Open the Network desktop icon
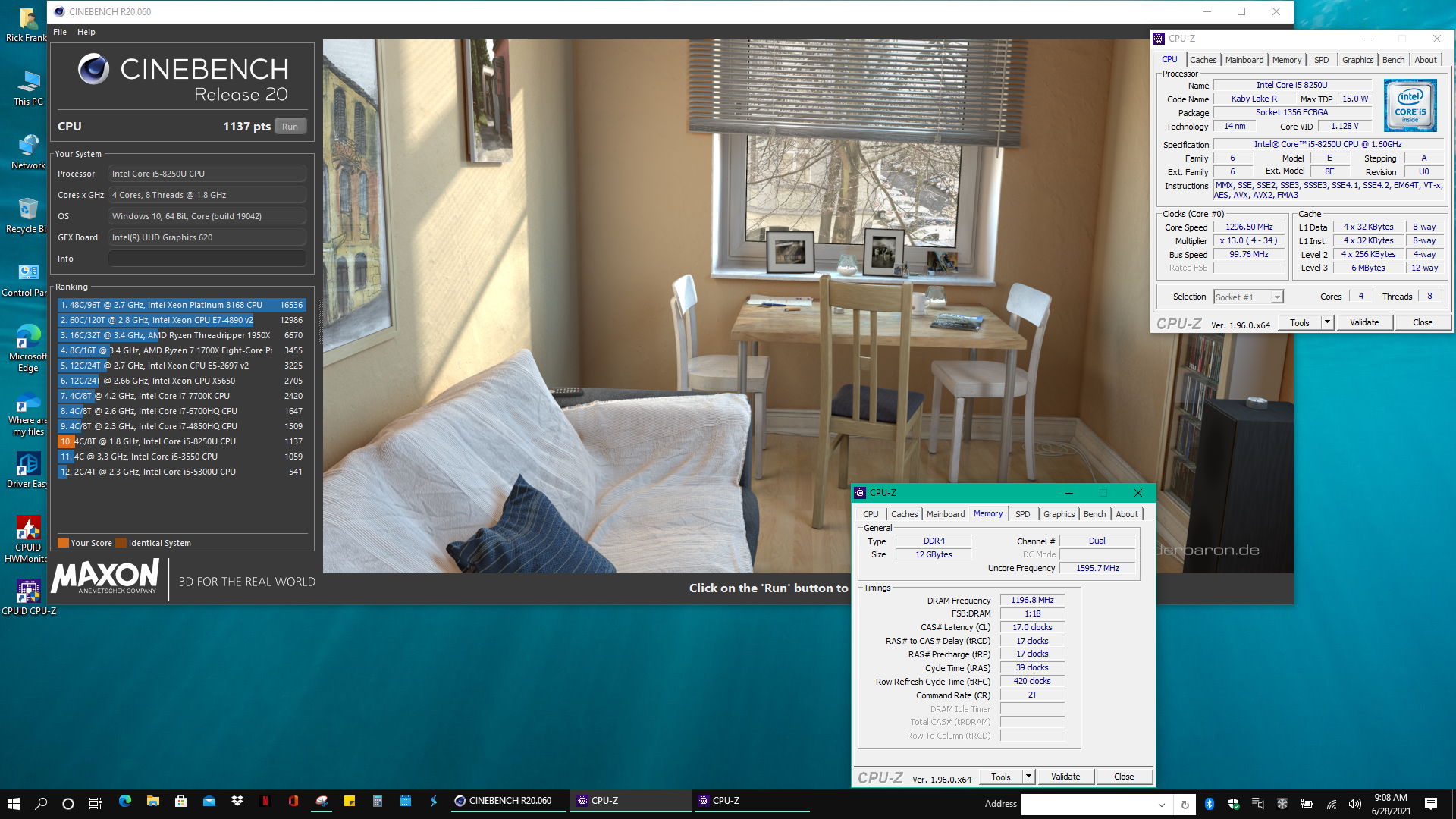Viewport: 1456px width, 819px height. coord(28,151)
